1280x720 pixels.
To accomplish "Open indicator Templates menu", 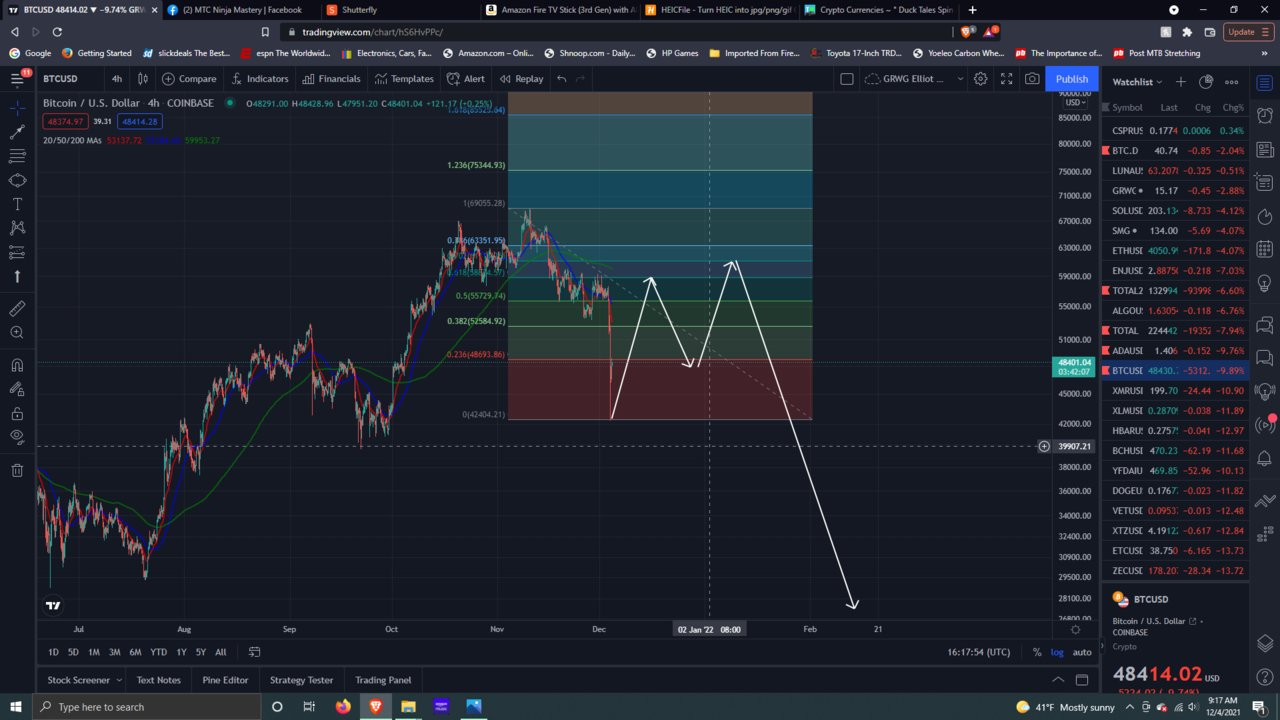I will 404,79.
